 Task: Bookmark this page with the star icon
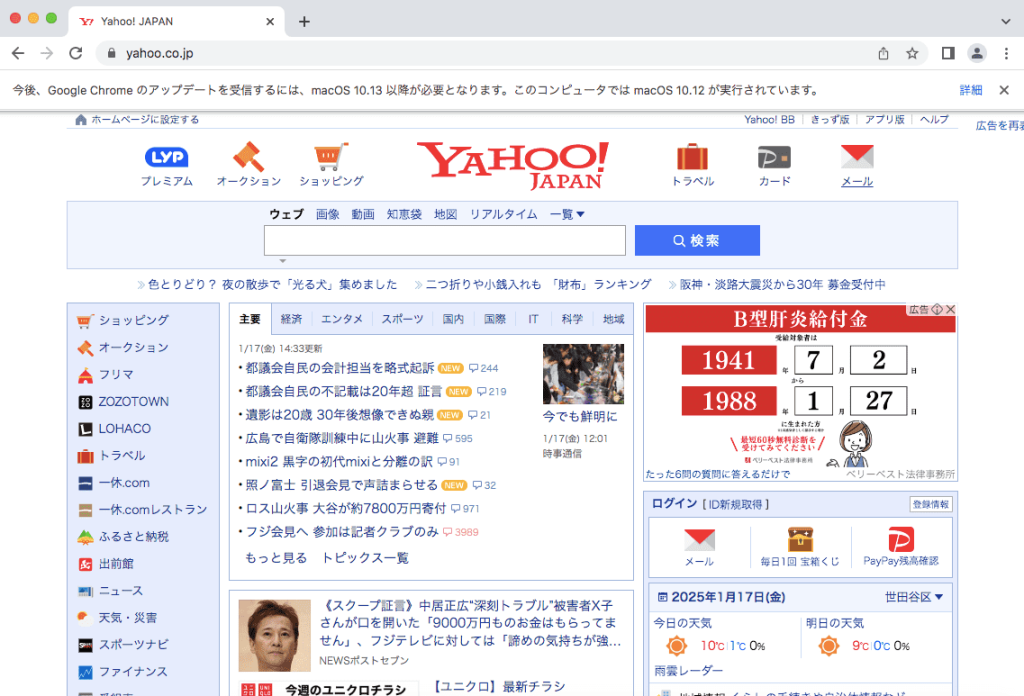pyautogui.click(x=912, y=54)
